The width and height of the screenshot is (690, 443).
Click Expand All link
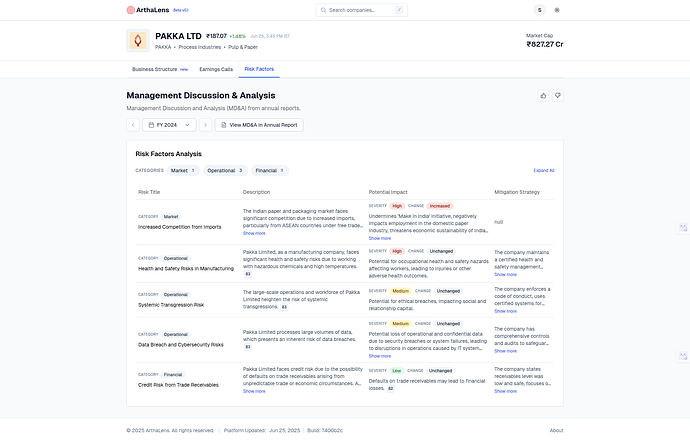point(544,170)
